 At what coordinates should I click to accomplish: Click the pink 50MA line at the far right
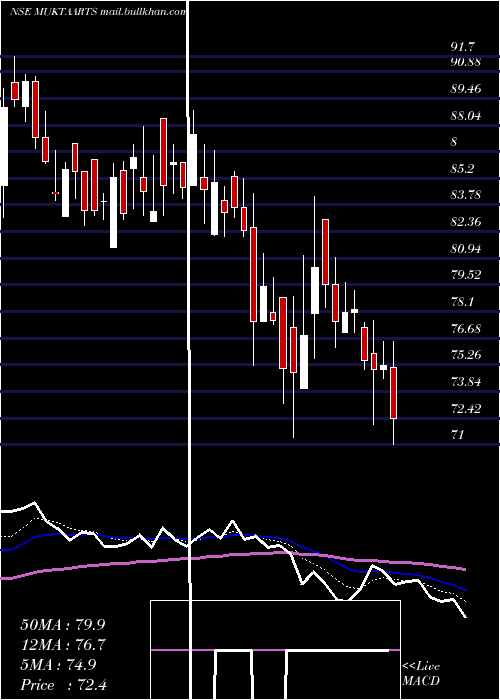click(x=462, y=568)
